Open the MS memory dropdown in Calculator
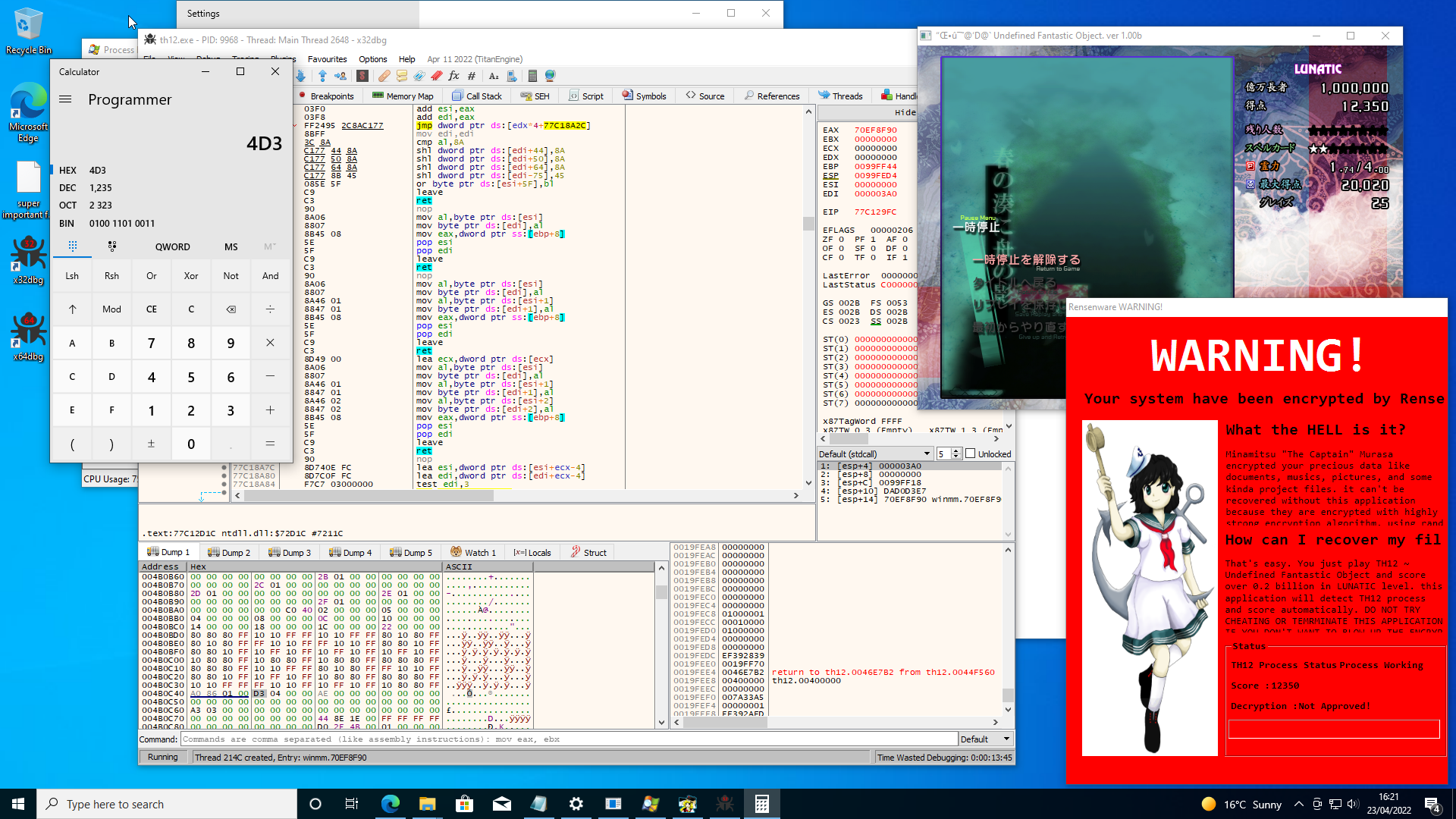The height and width of the screenshot is (819, 1456). 231,246
